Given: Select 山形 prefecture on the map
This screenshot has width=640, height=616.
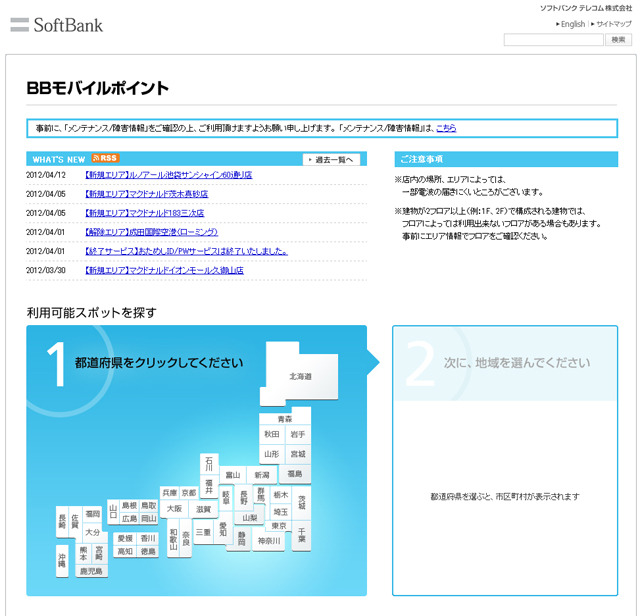Looking at the screenshot, I should pos(271,454).
